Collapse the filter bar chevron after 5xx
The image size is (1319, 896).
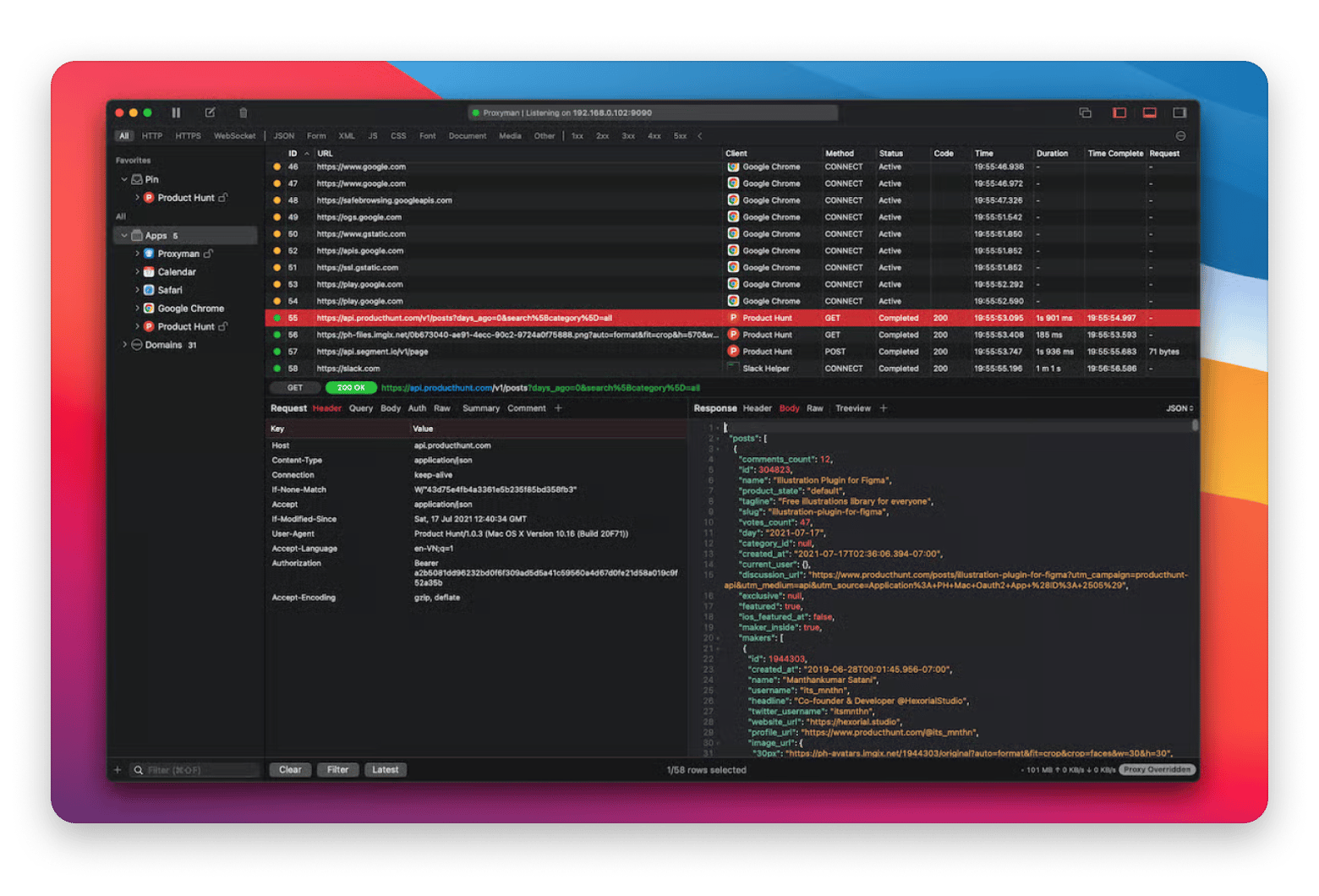[700, 136]
